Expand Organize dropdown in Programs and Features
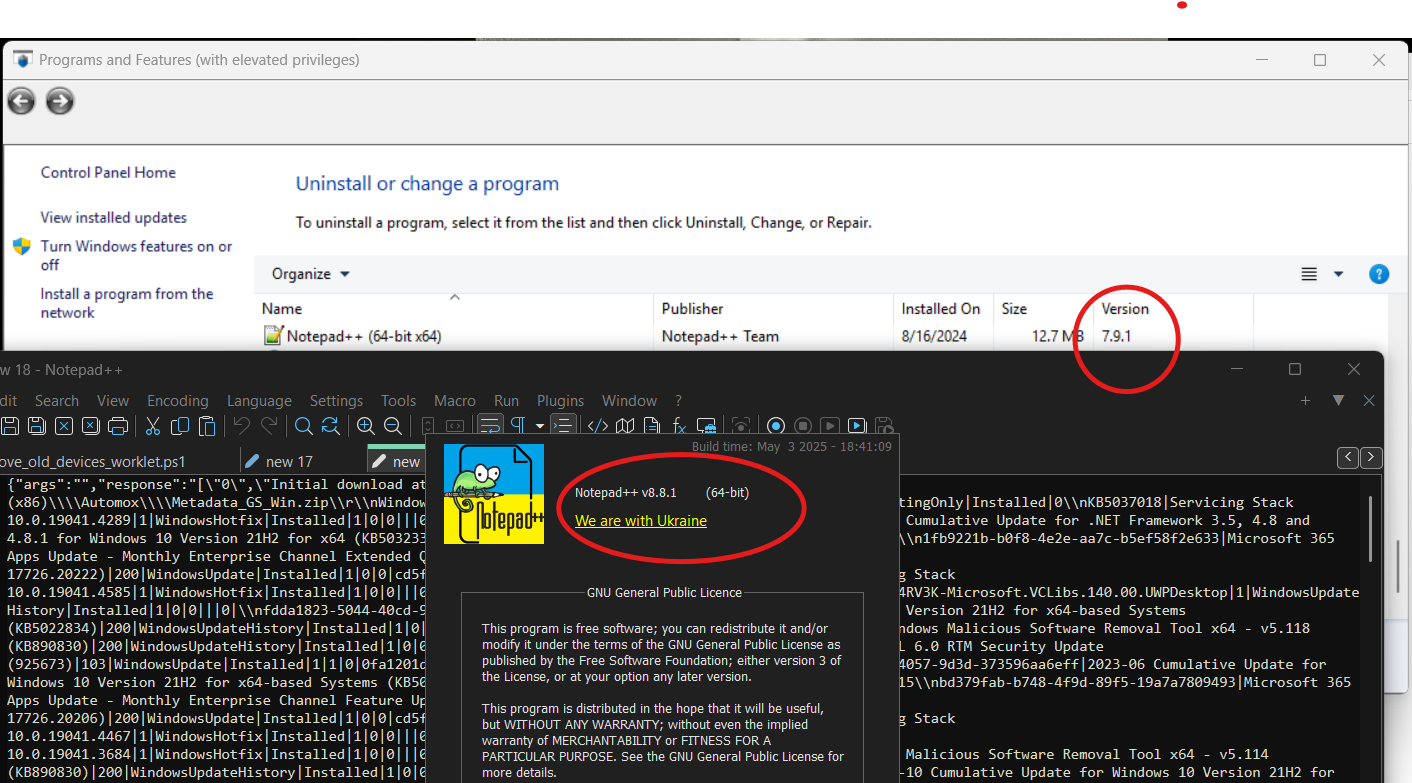The image size is (1412, 783). pos(311,274)
